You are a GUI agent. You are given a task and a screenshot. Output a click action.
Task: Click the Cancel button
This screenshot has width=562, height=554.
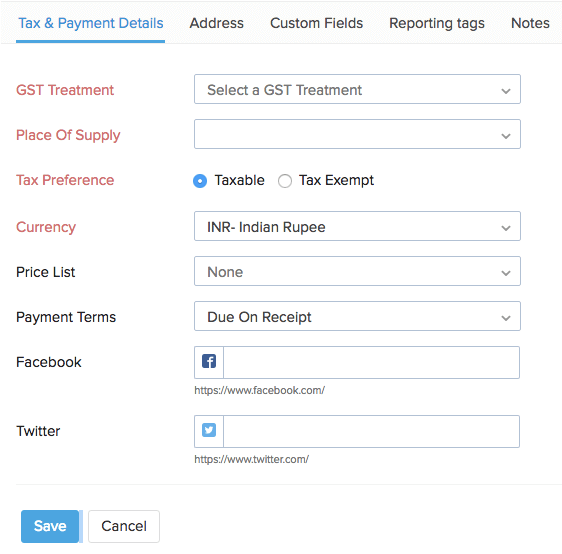124,526
